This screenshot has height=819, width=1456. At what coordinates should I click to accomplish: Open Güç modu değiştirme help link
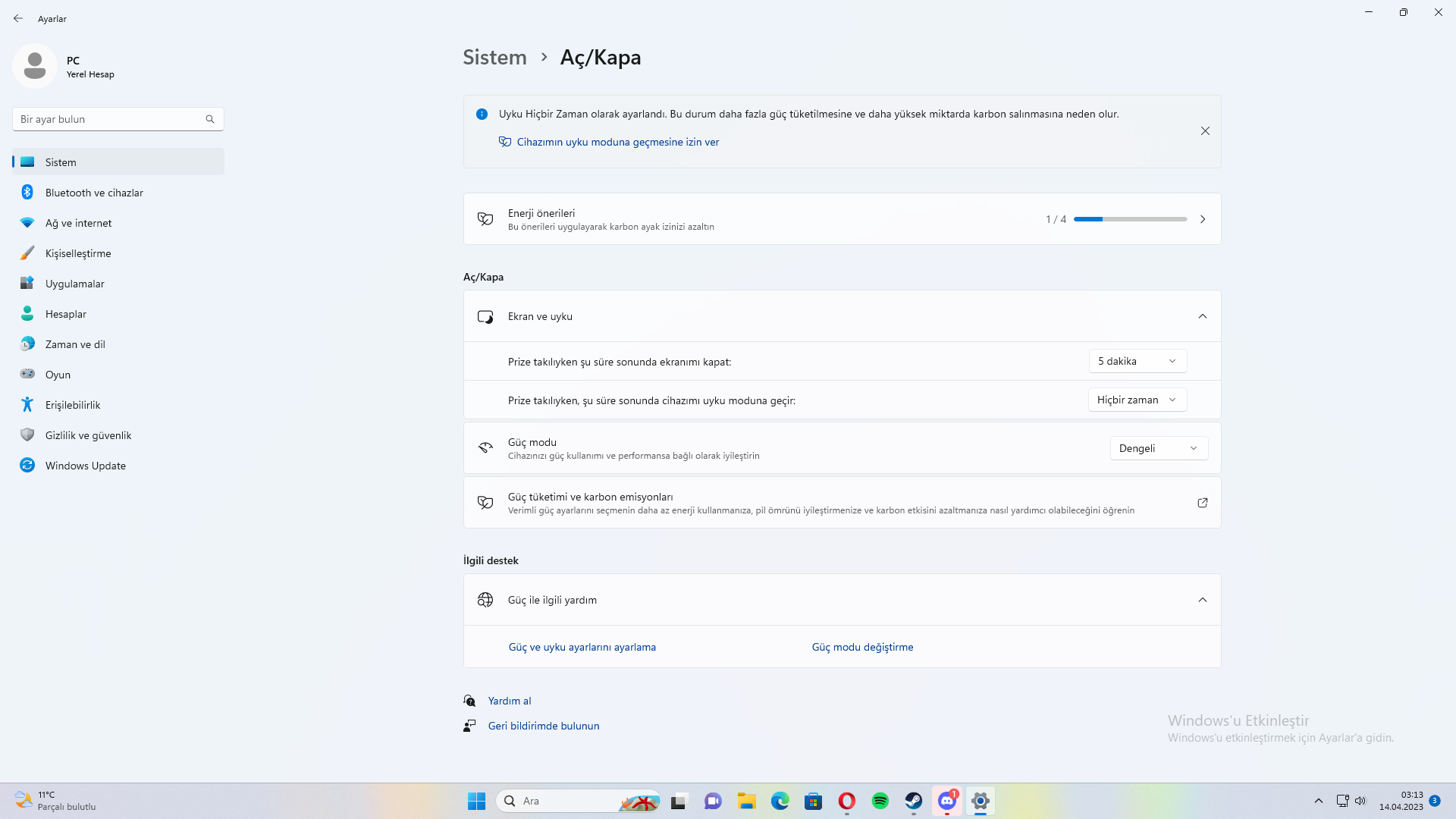click(x=862, y=647)
